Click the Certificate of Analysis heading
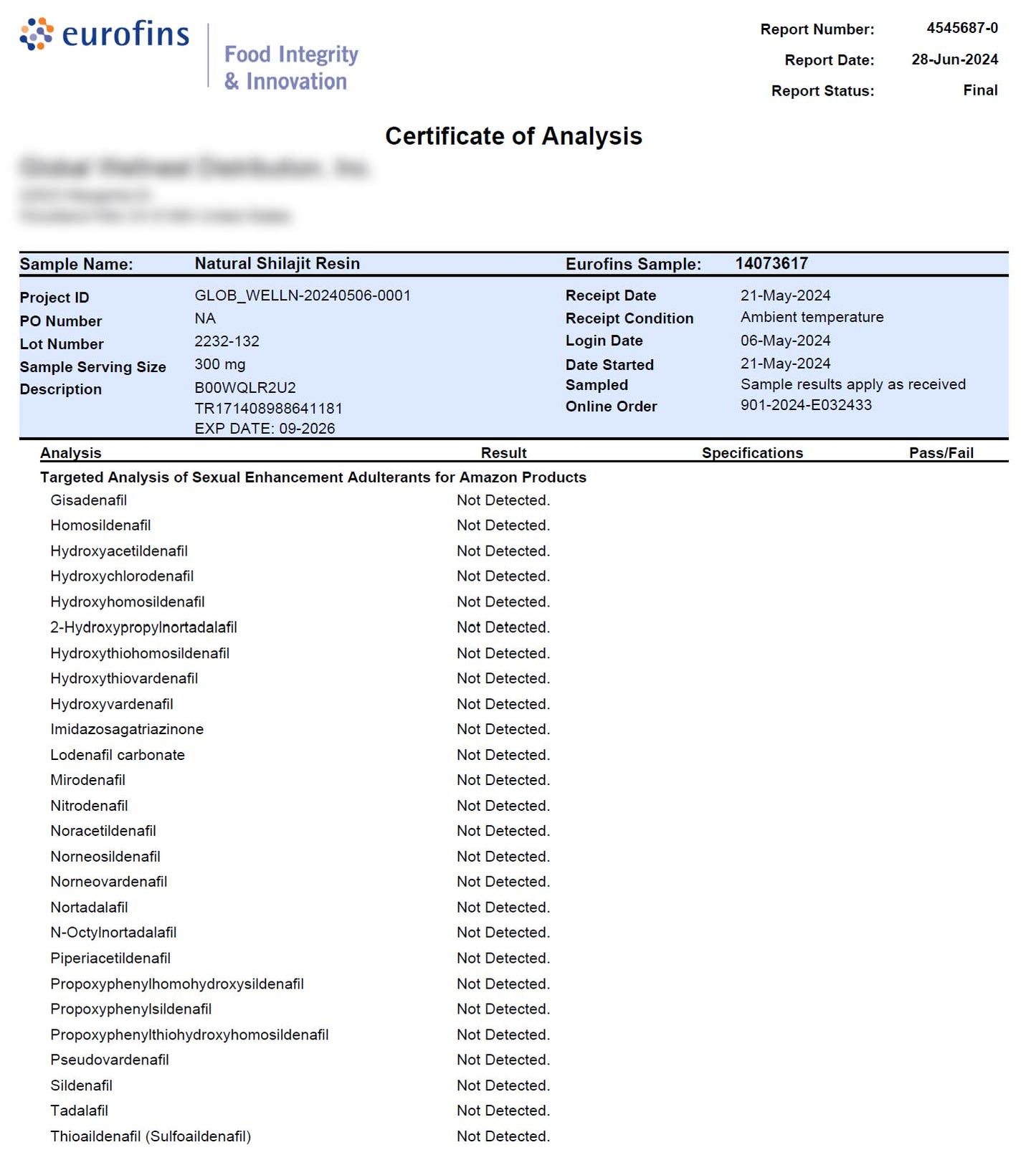The width and height of the screenshot is (1036, 1165). [513, 136]
